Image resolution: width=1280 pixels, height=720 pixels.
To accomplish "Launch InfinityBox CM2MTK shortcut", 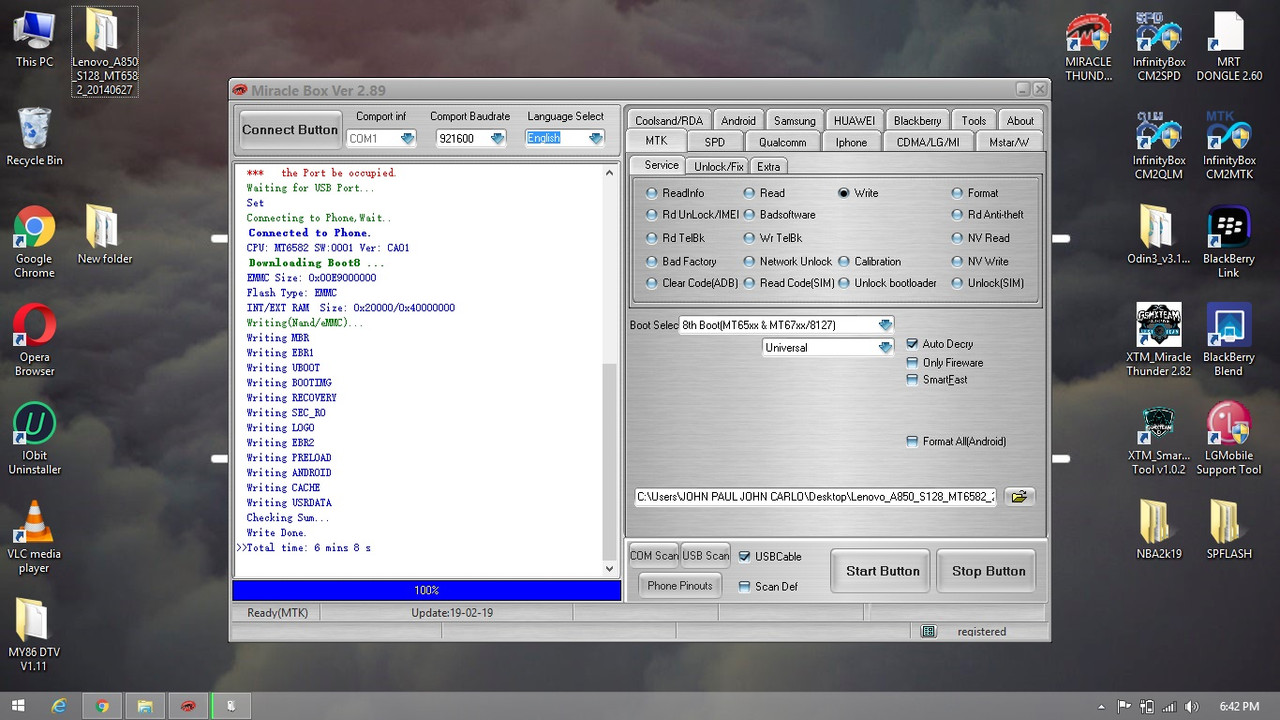I will (1229, 146).
